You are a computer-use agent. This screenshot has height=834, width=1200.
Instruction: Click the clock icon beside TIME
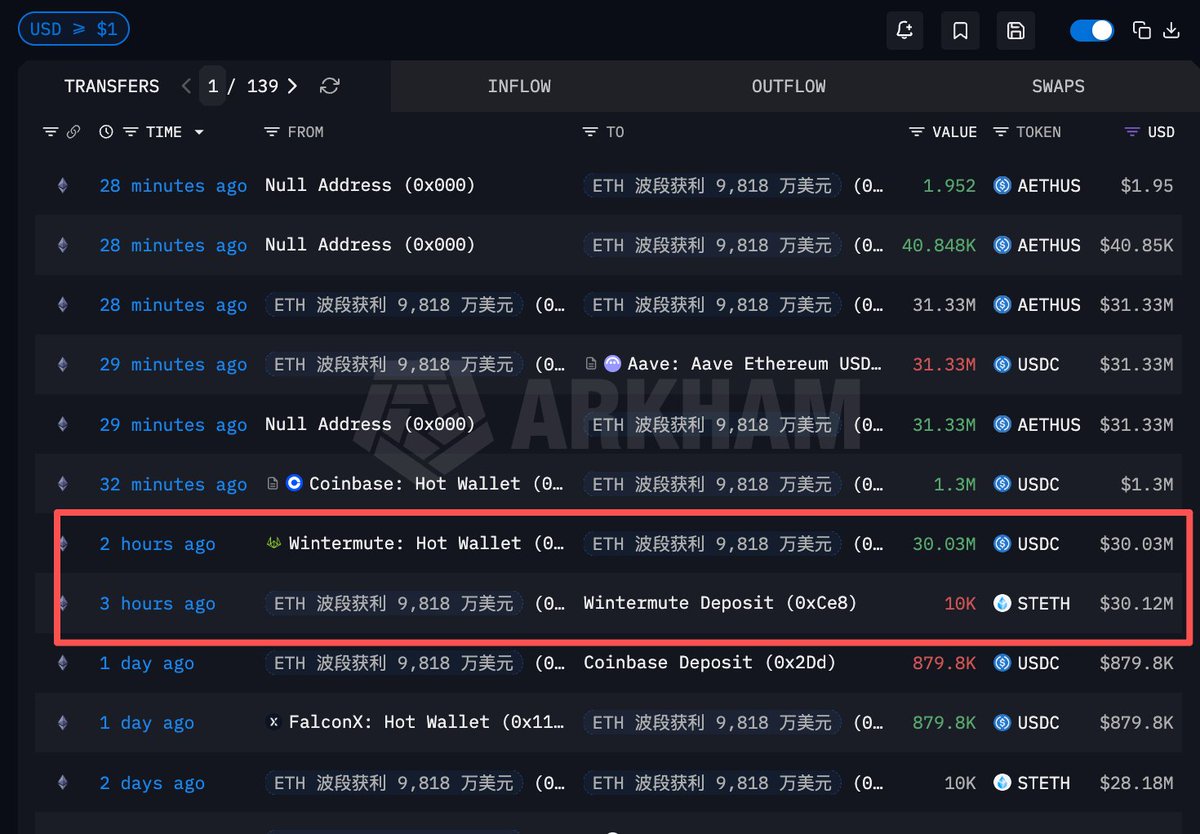click(x=107, y=132)
